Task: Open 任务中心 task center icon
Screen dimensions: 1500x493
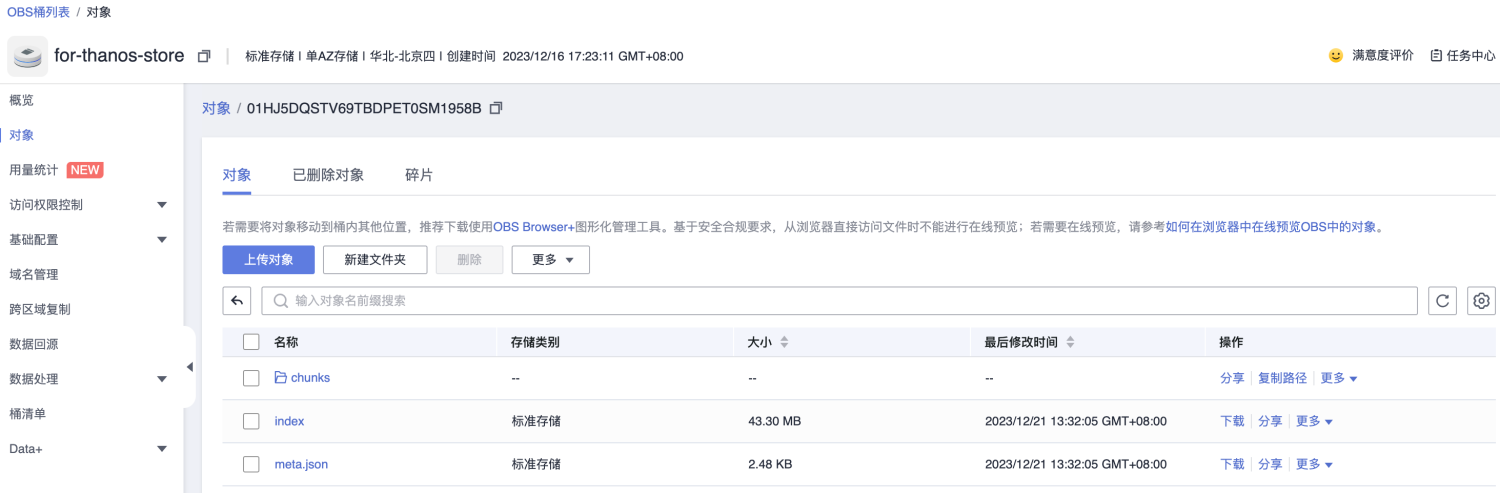Action: click(1436, 56)
